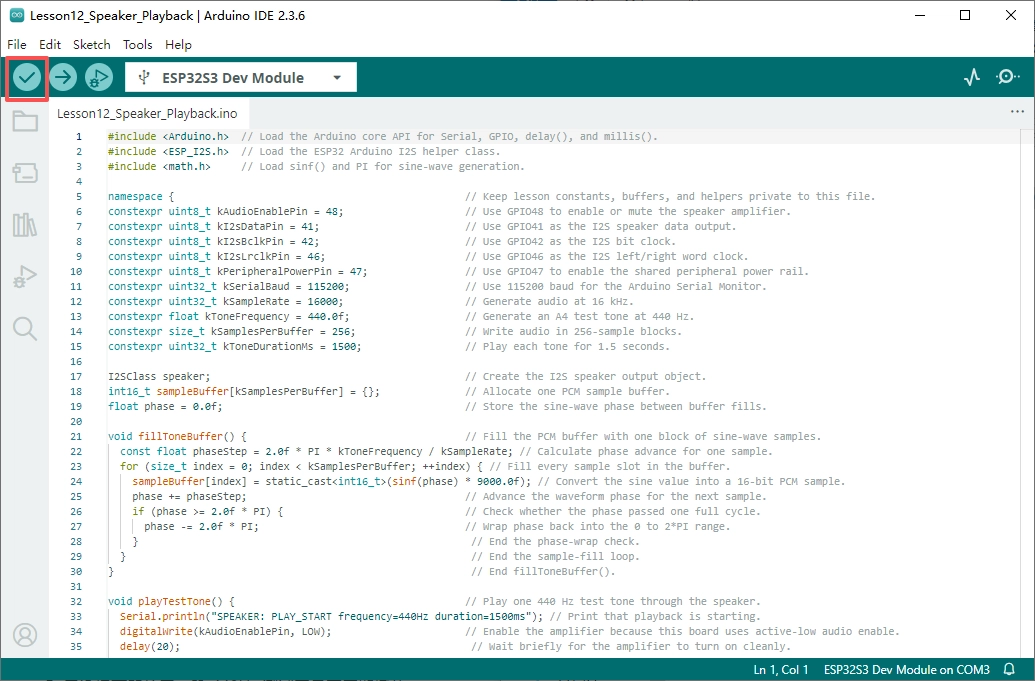
Task: Open the Debug sidebar panel
Action: [x=25, y=276]
